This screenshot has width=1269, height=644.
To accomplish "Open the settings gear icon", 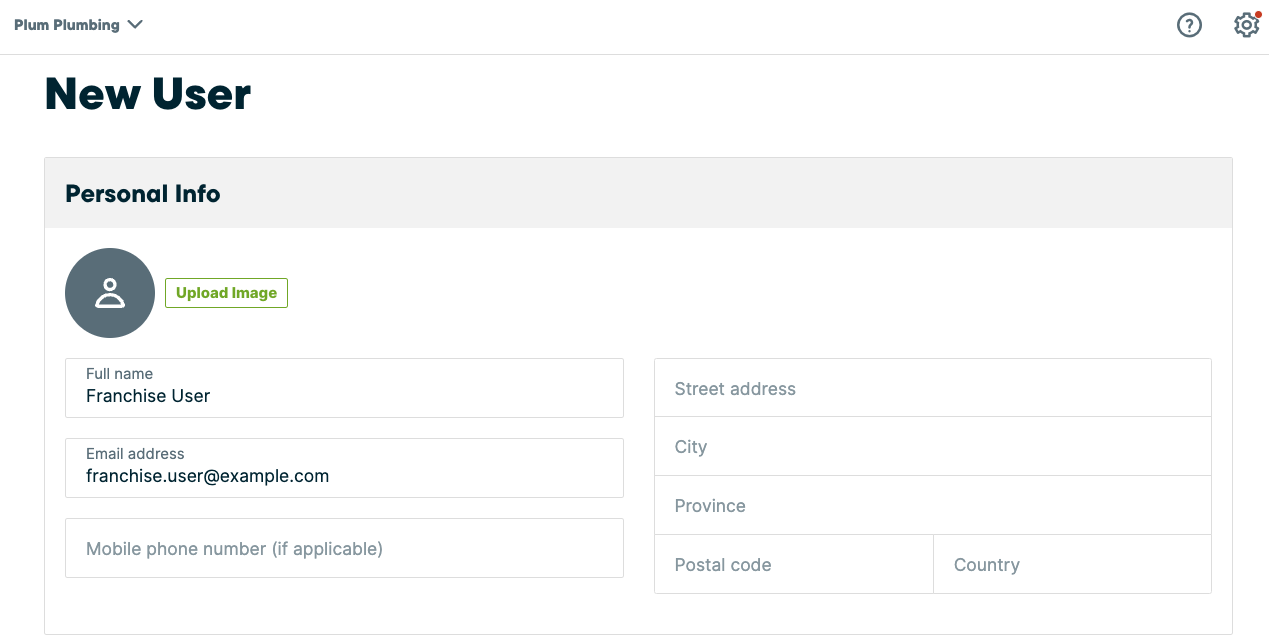I will pyautogui.click(x=1246, y=25).
